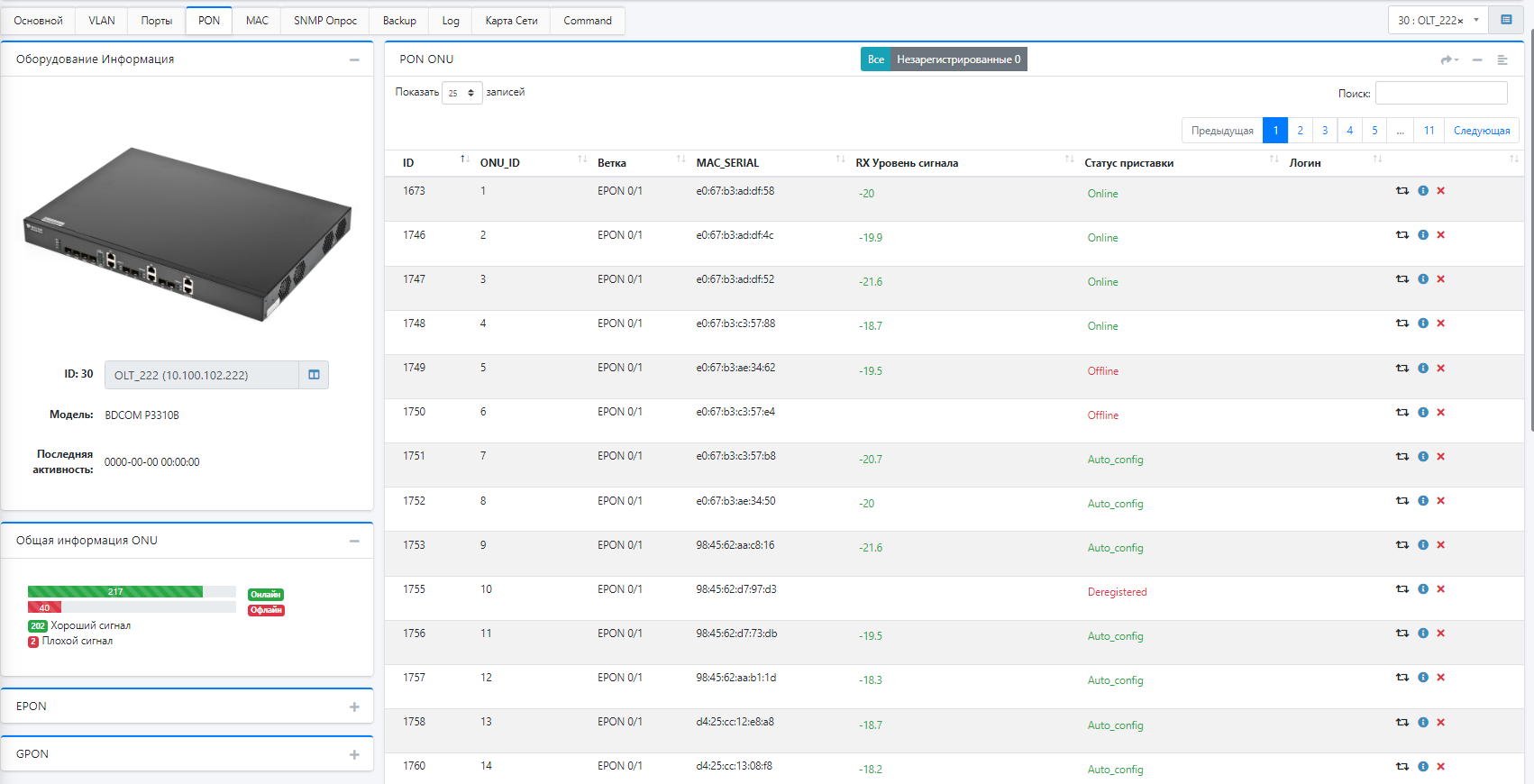Click the green online ONU progress bar
Viewport: 1534px width, 784px height.
coord(115,592)
